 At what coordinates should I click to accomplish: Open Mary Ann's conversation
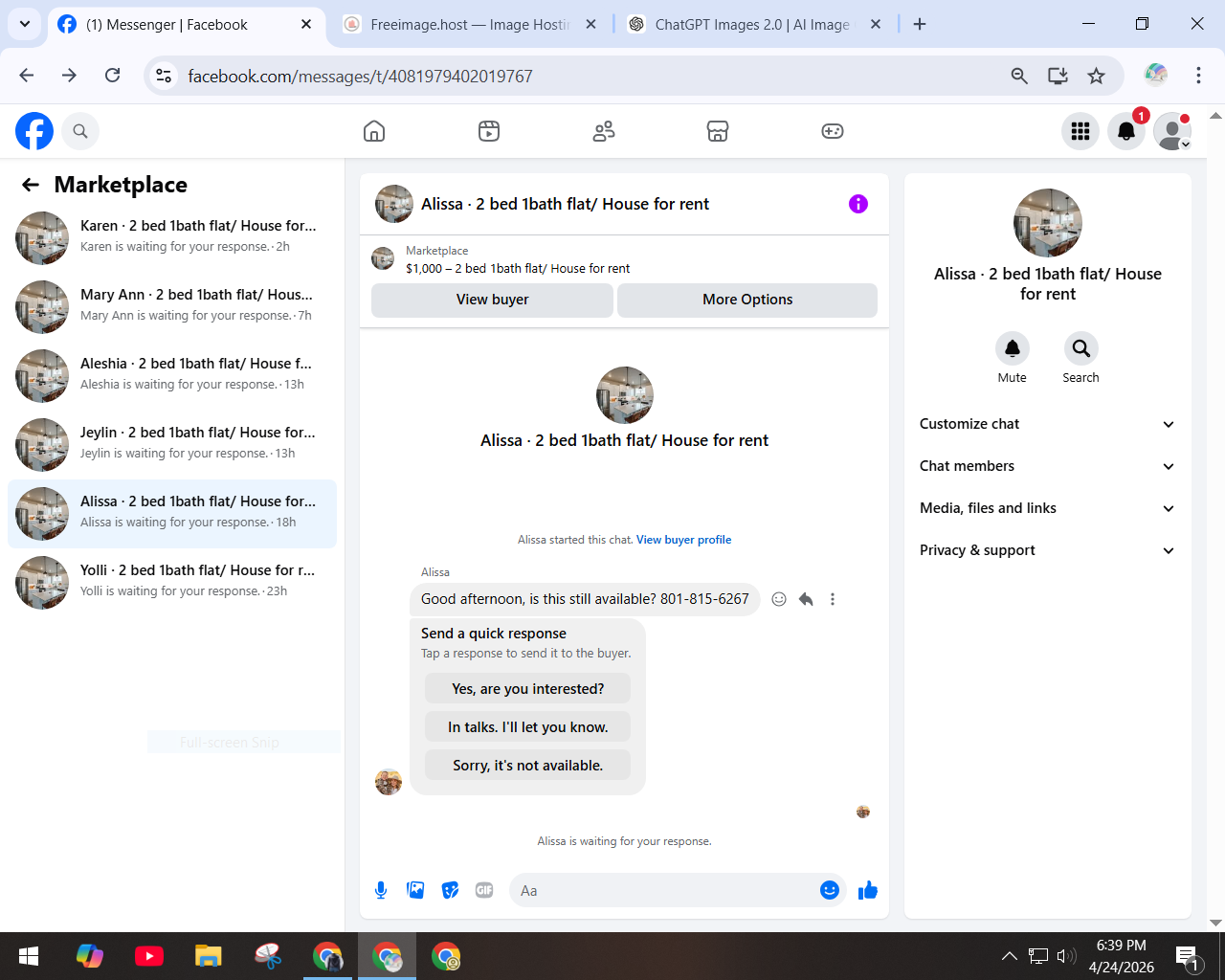172,307
